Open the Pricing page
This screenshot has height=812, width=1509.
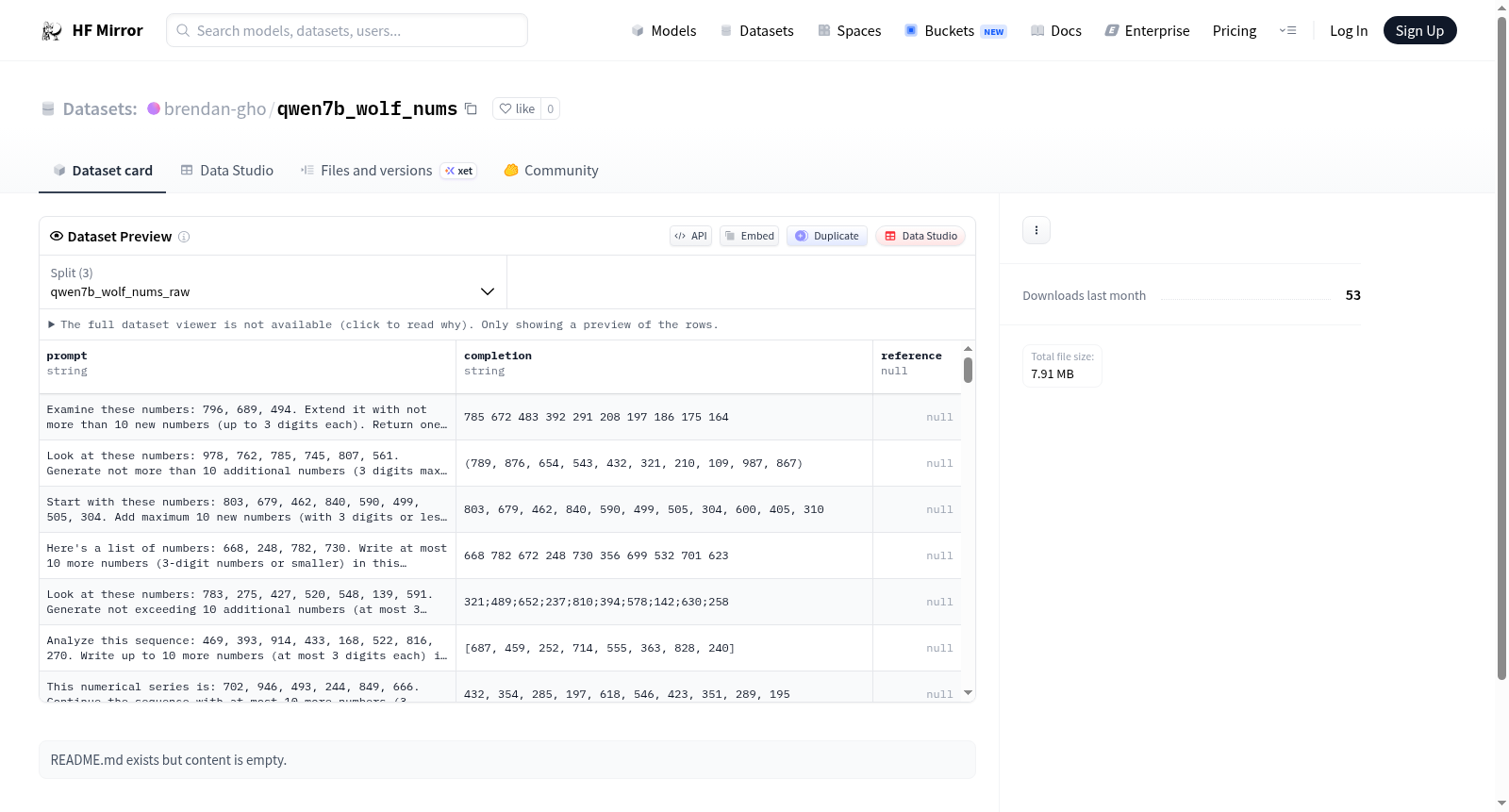click(x=1235, y=30)
